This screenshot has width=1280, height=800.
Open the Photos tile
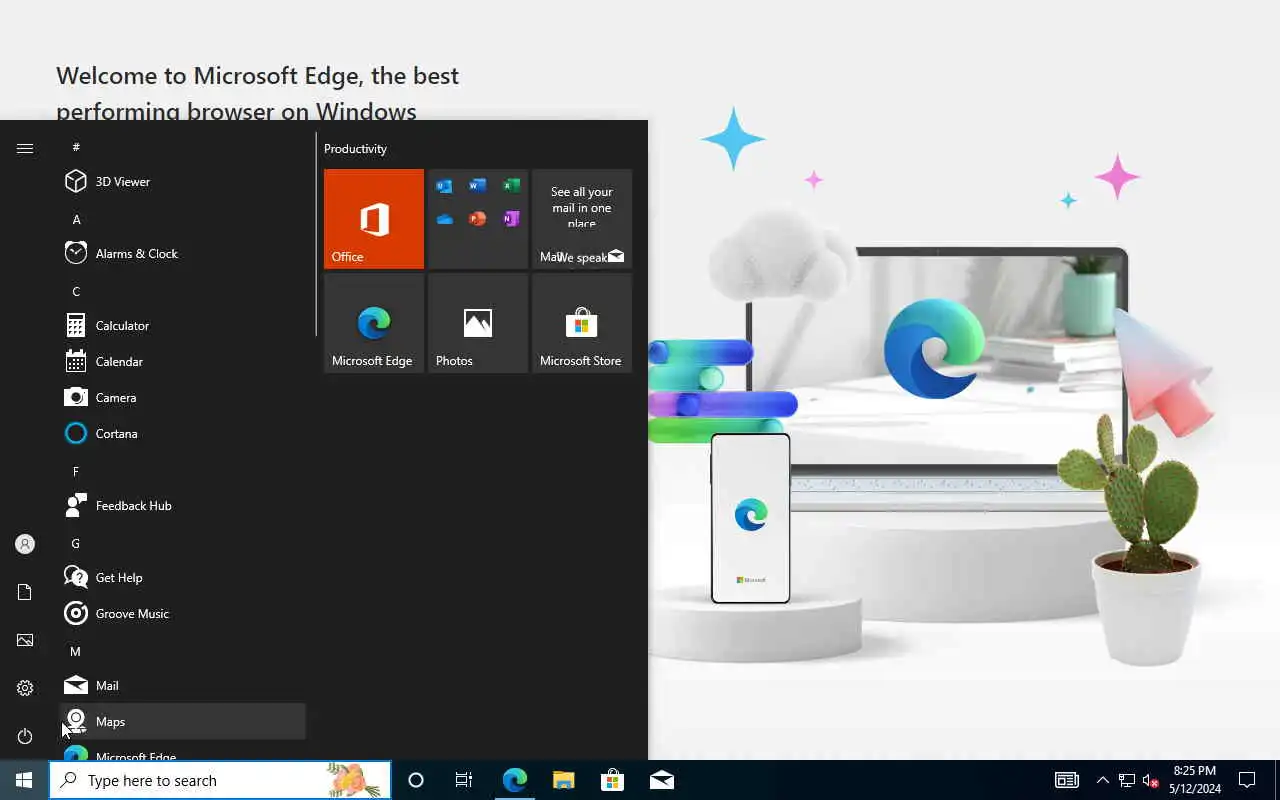click(478, 323)
